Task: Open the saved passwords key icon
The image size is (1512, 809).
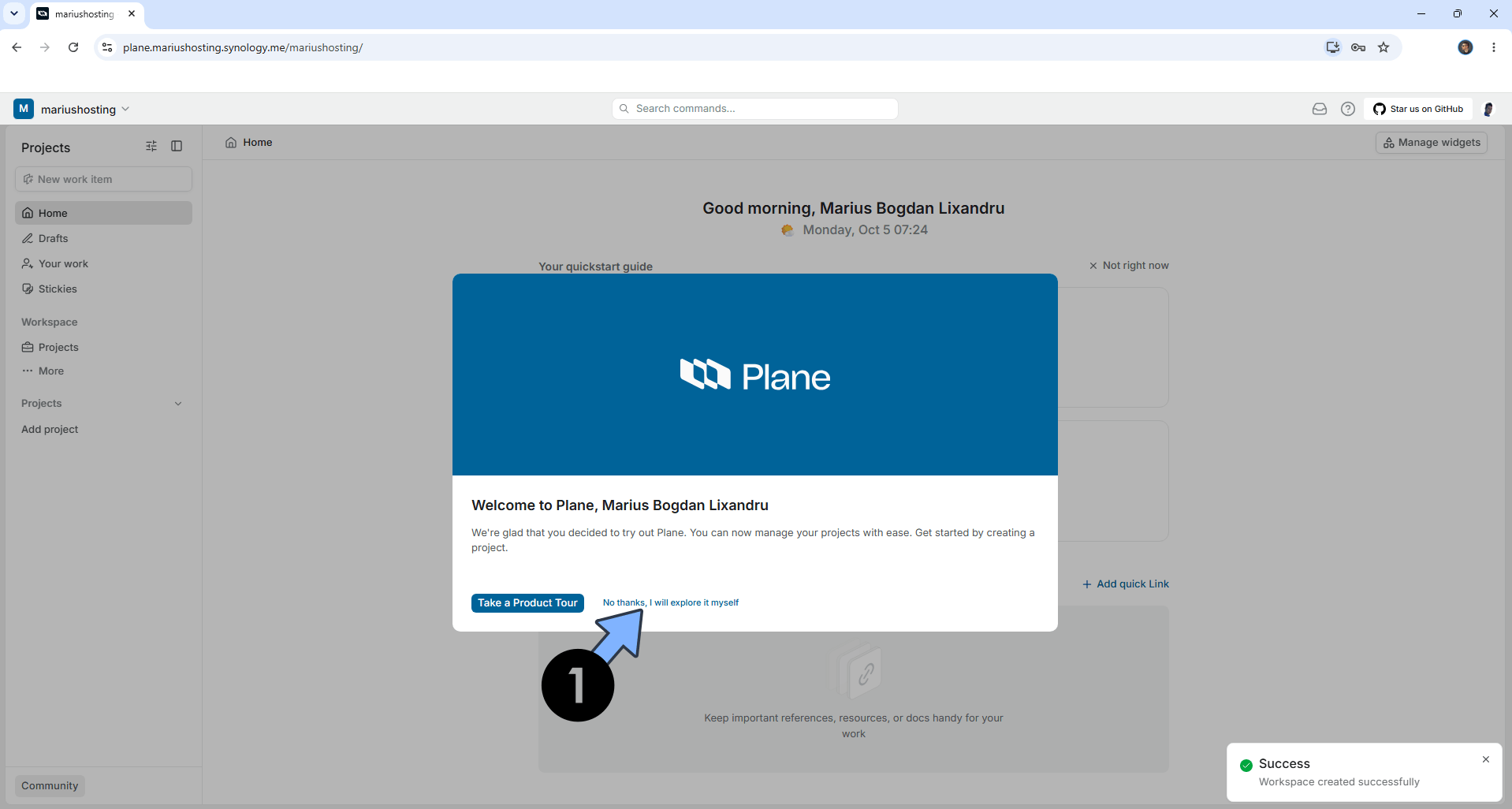Action: coord(1358,47)
